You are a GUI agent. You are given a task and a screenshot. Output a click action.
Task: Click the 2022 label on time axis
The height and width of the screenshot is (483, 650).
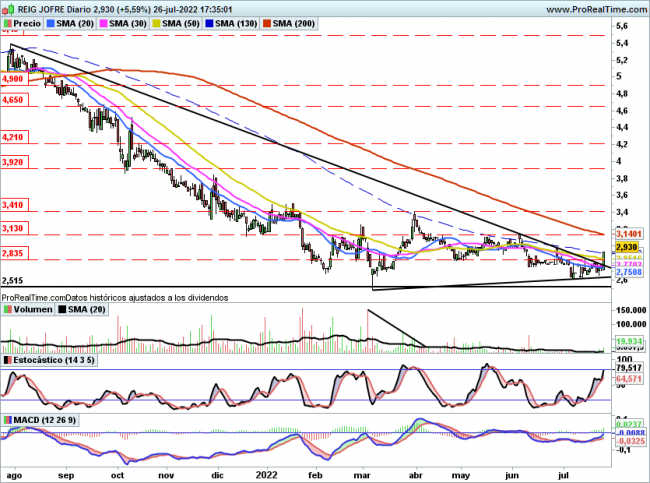pos(266,475)
